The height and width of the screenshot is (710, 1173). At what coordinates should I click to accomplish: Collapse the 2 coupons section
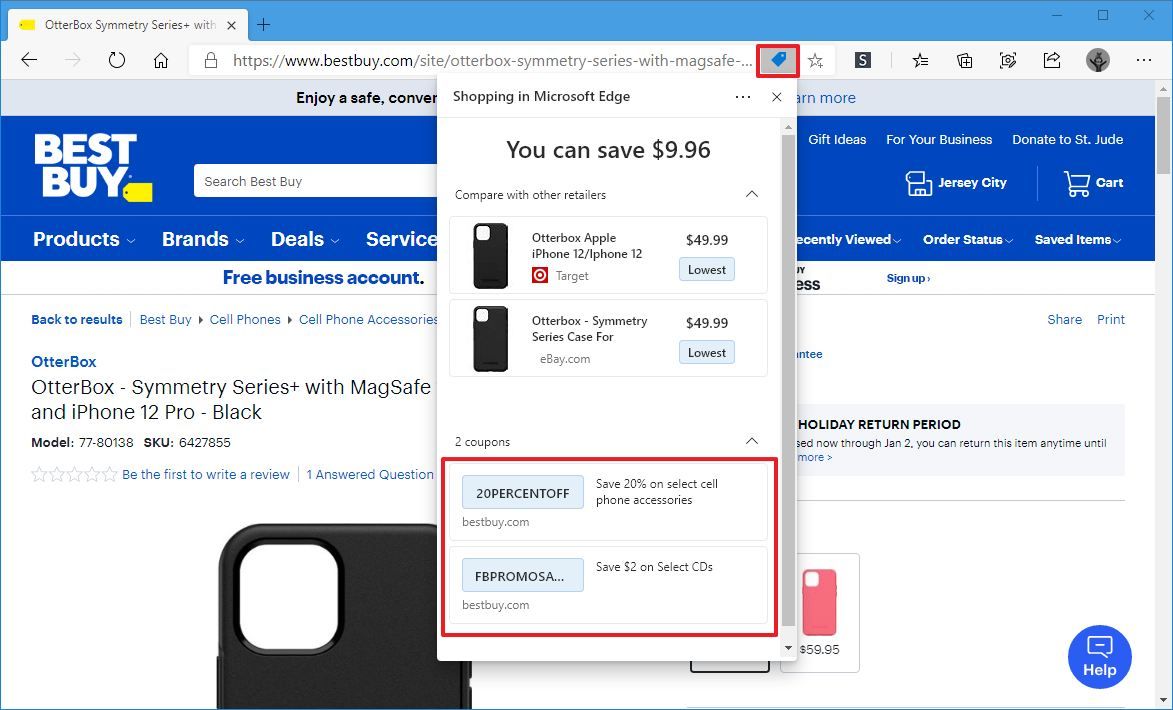click(752, 441)
